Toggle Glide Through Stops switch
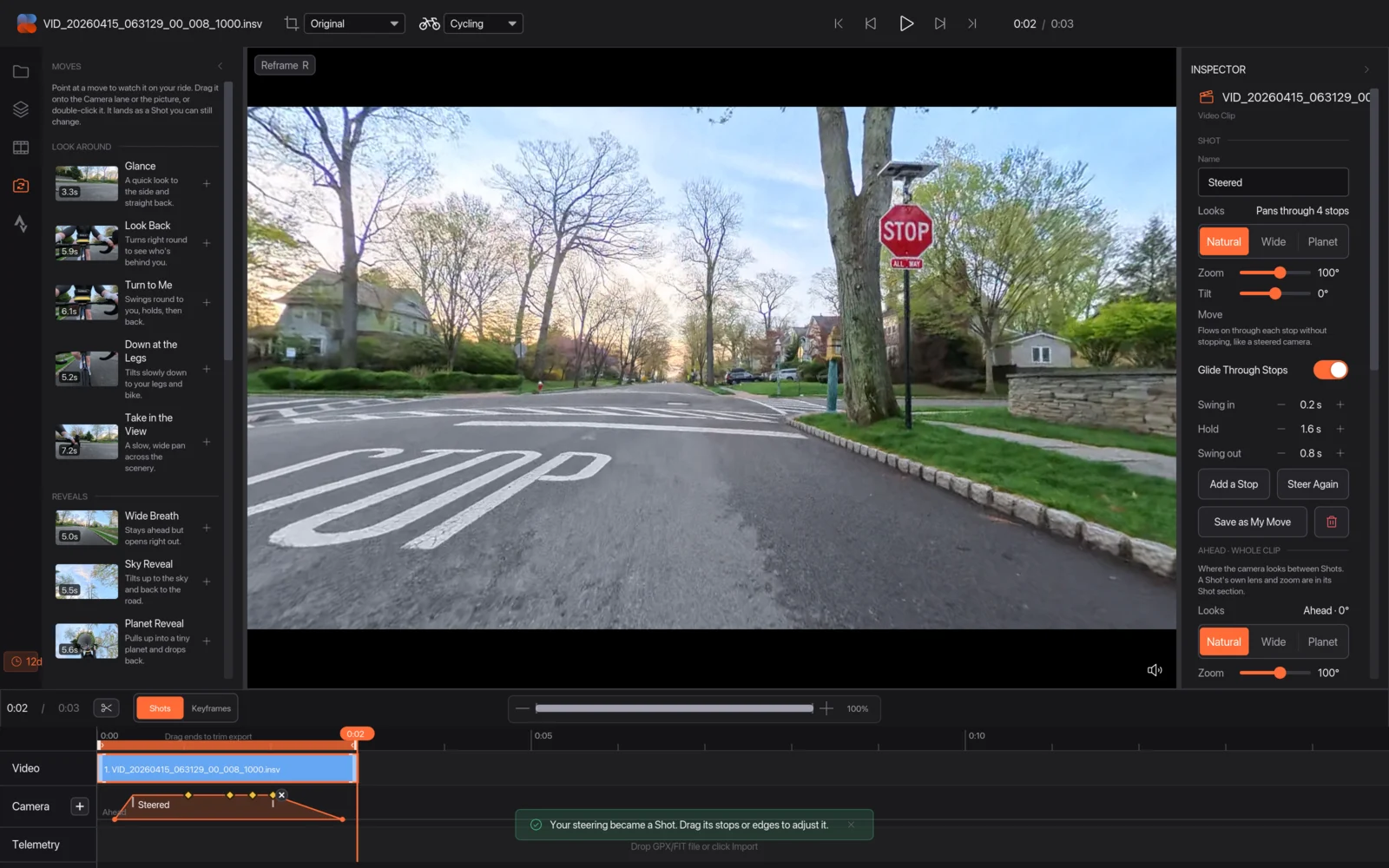This screenshot has width=1389, height=868. (1330, 370)
